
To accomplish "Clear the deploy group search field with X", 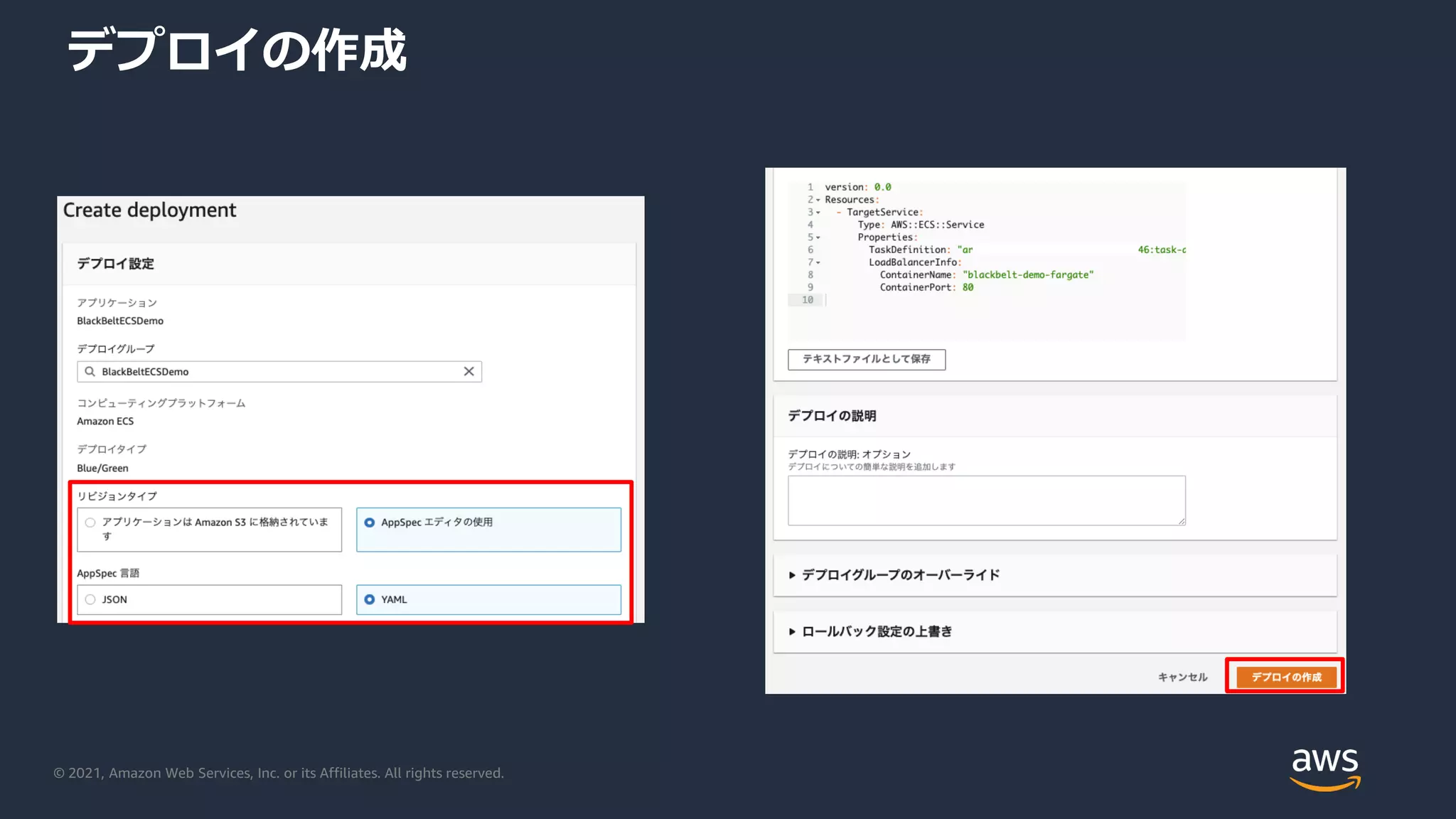I will (469, 371).
